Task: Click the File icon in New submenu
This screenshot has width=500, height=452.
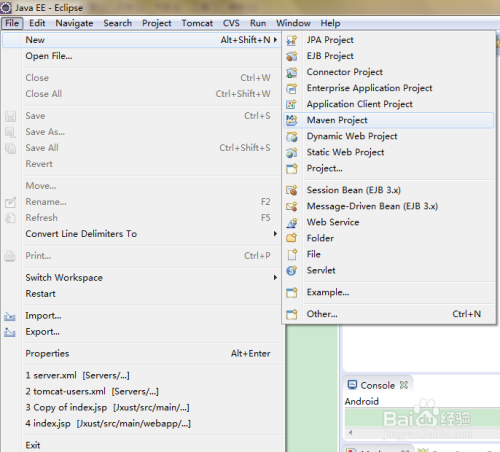Action: pos(292,254)
